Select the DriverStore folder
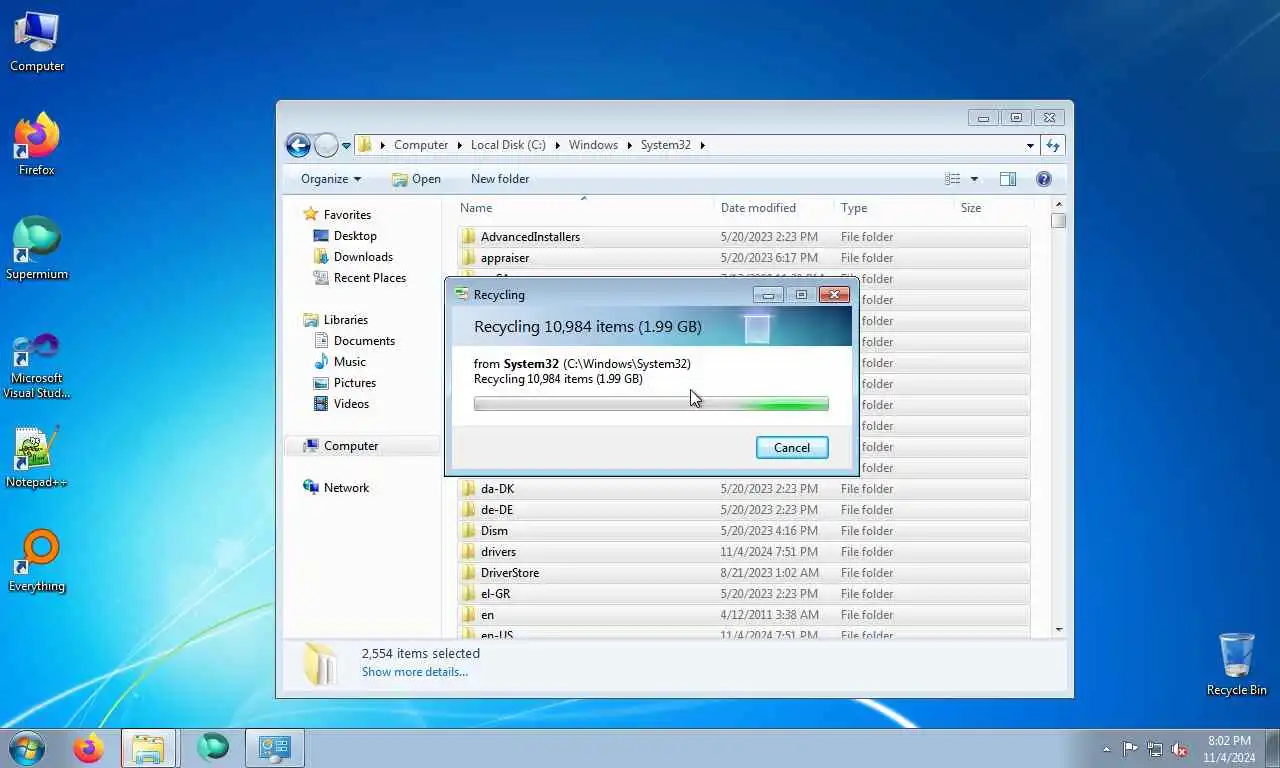Image resolution: width=1280 pixels, height=768 pixels. coord(743,573)
